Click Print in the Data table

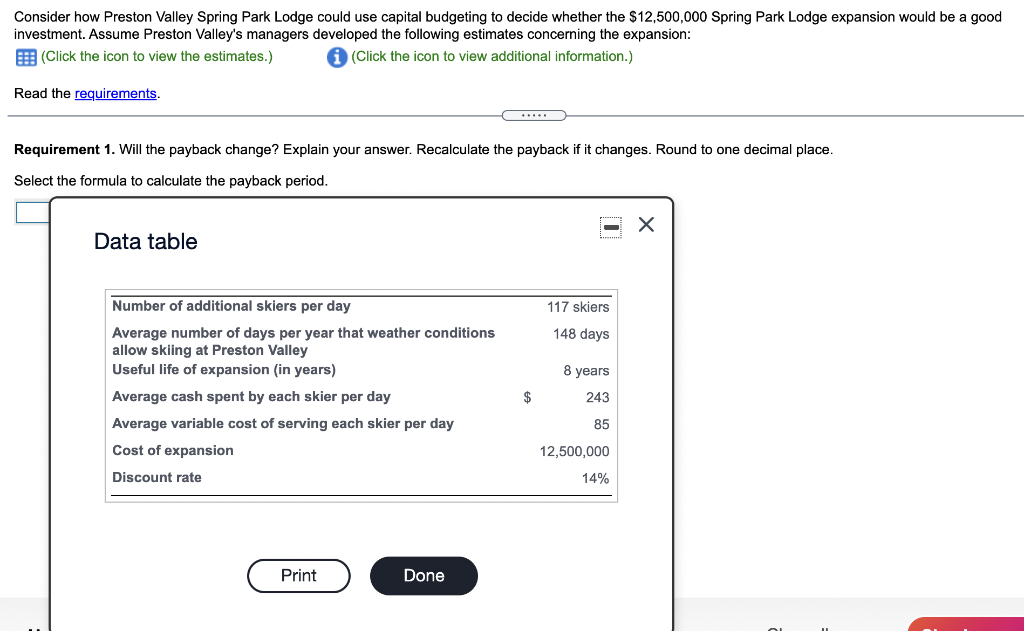(x=298, y=576)
